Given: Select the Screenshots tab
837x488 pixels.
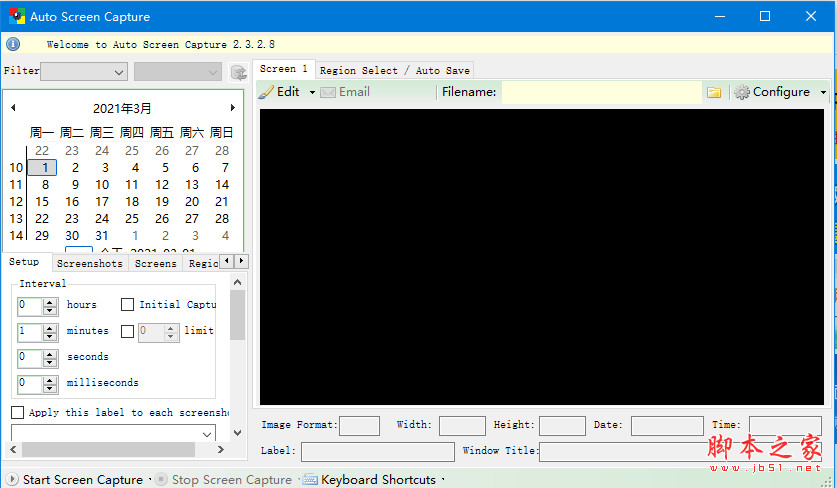Looking at the screenshot, I should [90, 263].
